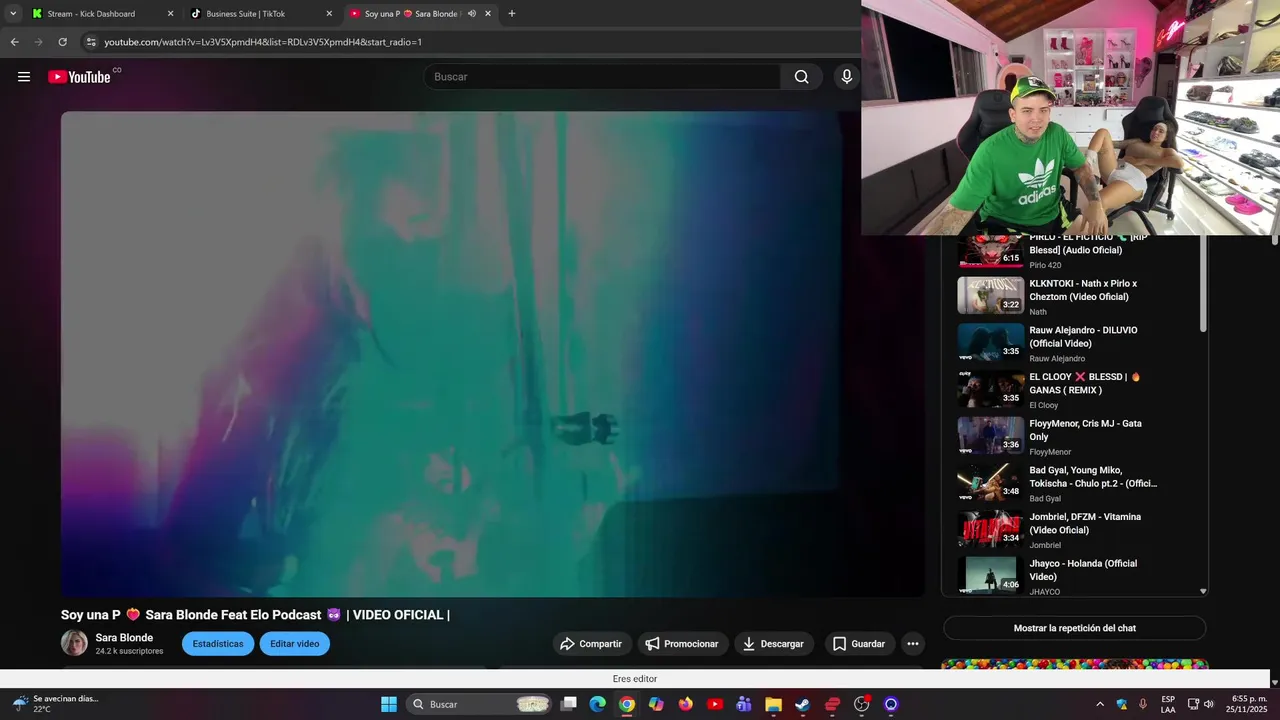The width and height of the screenshot is (1280, 720).
Task: Open the tab search dropdown arrow
Action: tap(13, 14)
